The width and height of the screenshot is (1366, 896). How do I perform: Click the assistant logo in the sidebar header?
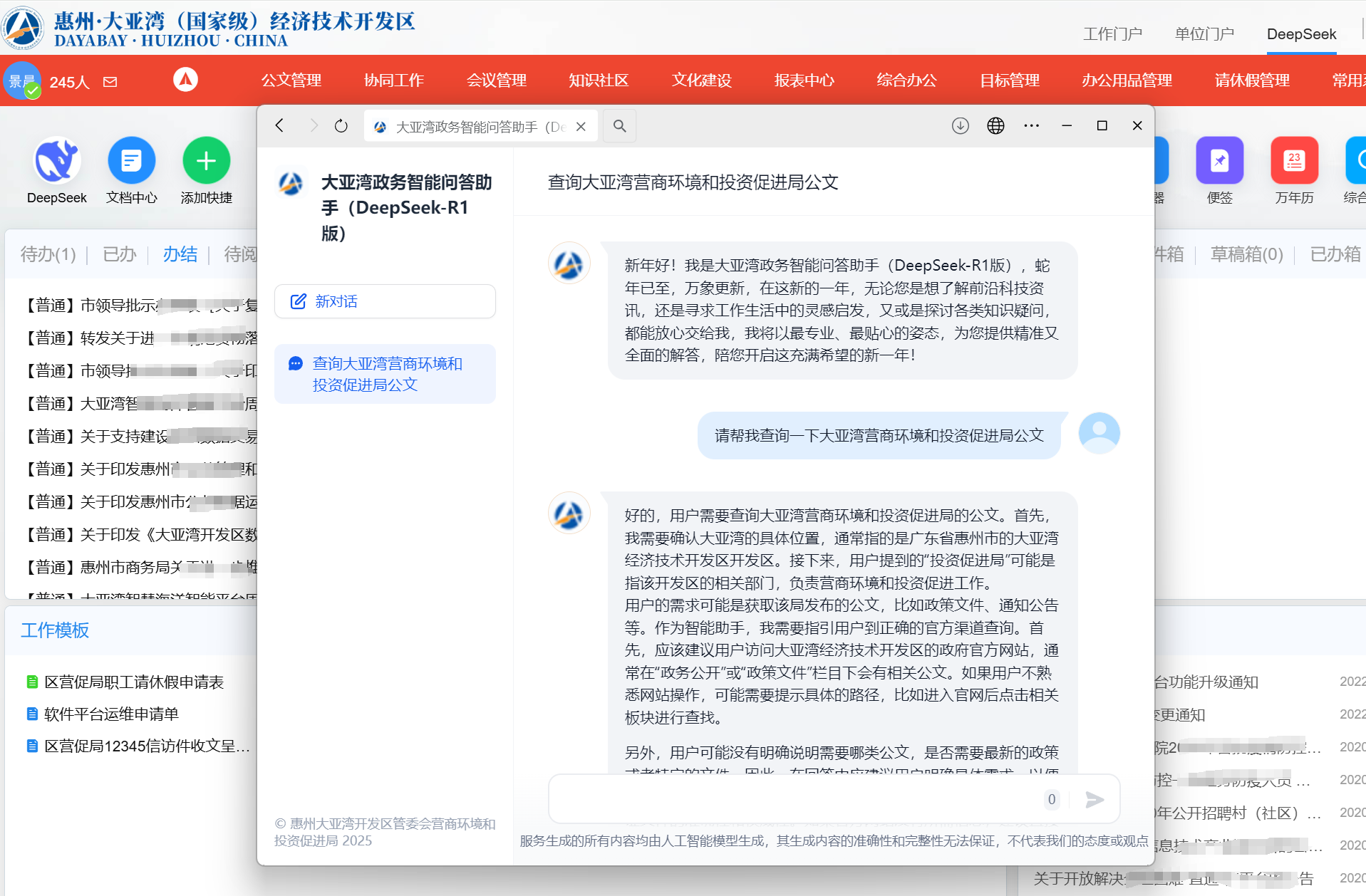pyautogui.click(x=291, y=184)
